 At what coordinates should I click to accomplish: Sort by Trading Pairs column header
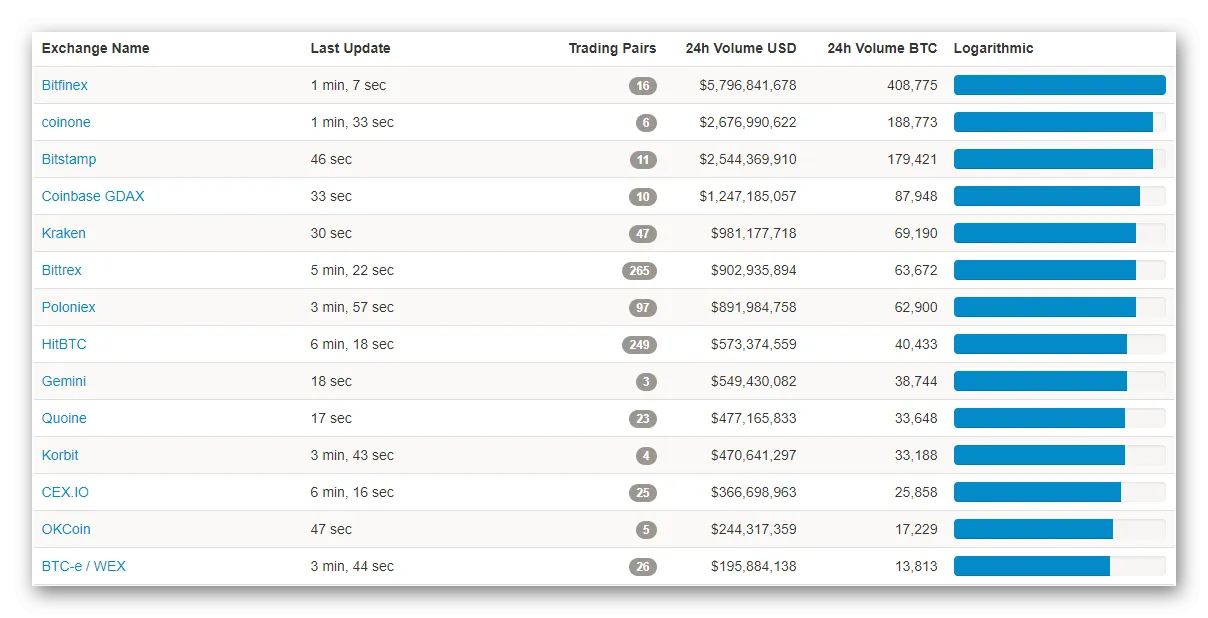coord(612,48)
